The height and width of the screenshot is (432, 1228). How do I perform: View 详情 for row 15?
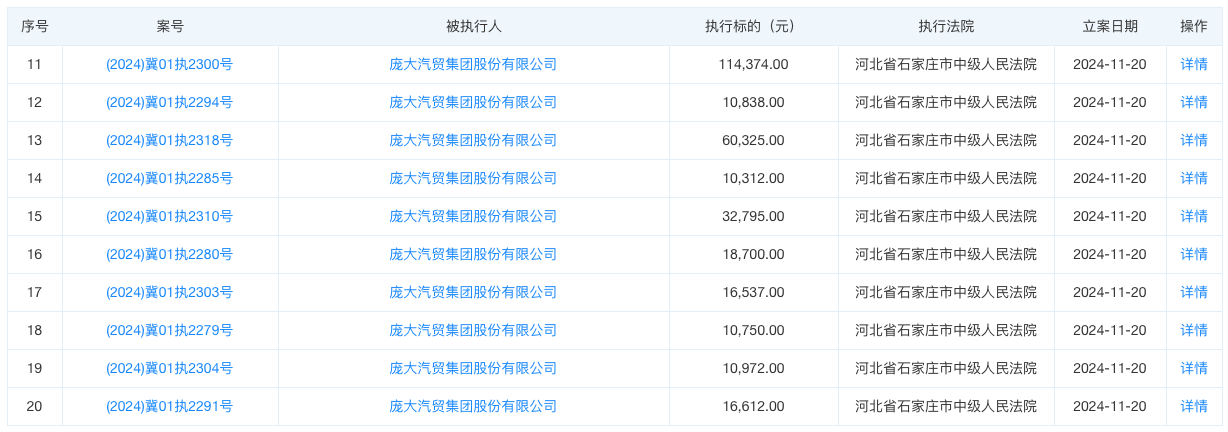click(1194, 216)
